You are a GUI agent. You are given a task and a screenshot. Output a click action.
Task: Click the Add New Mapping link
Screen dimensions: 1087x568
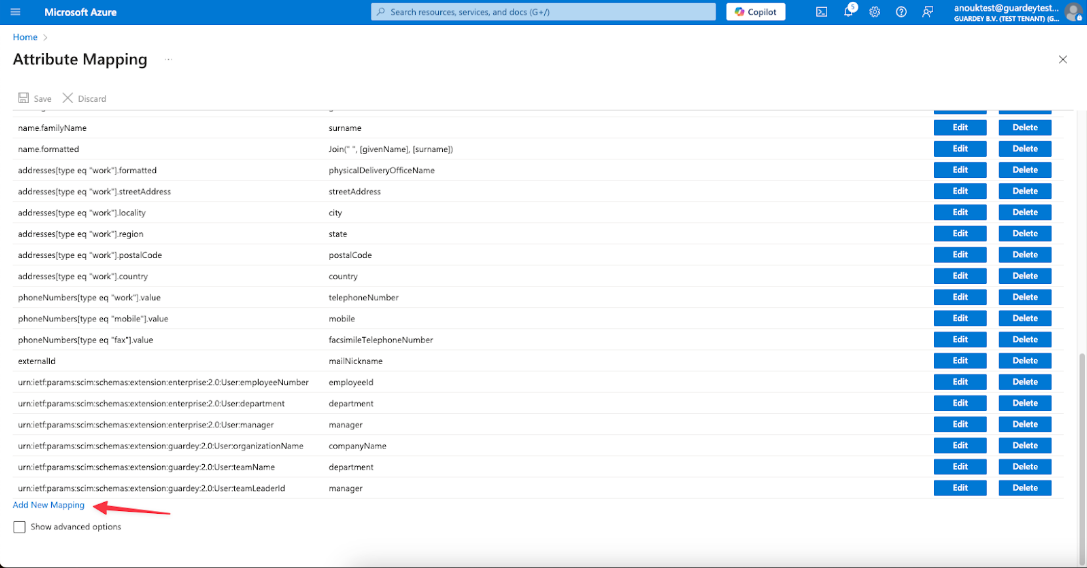click(49, 505)
